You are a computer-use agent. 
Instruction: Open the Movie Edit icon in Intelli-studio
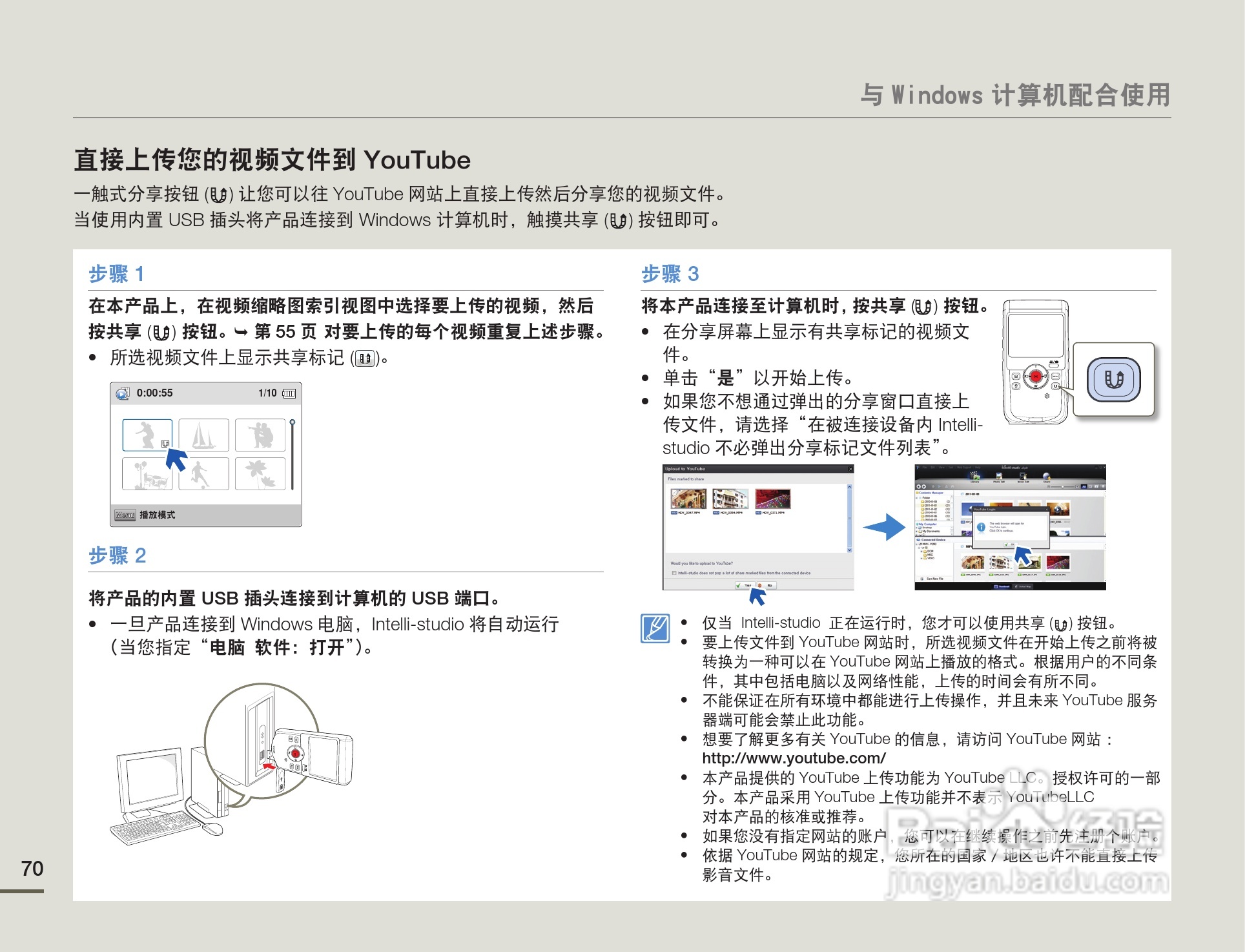1023,477
